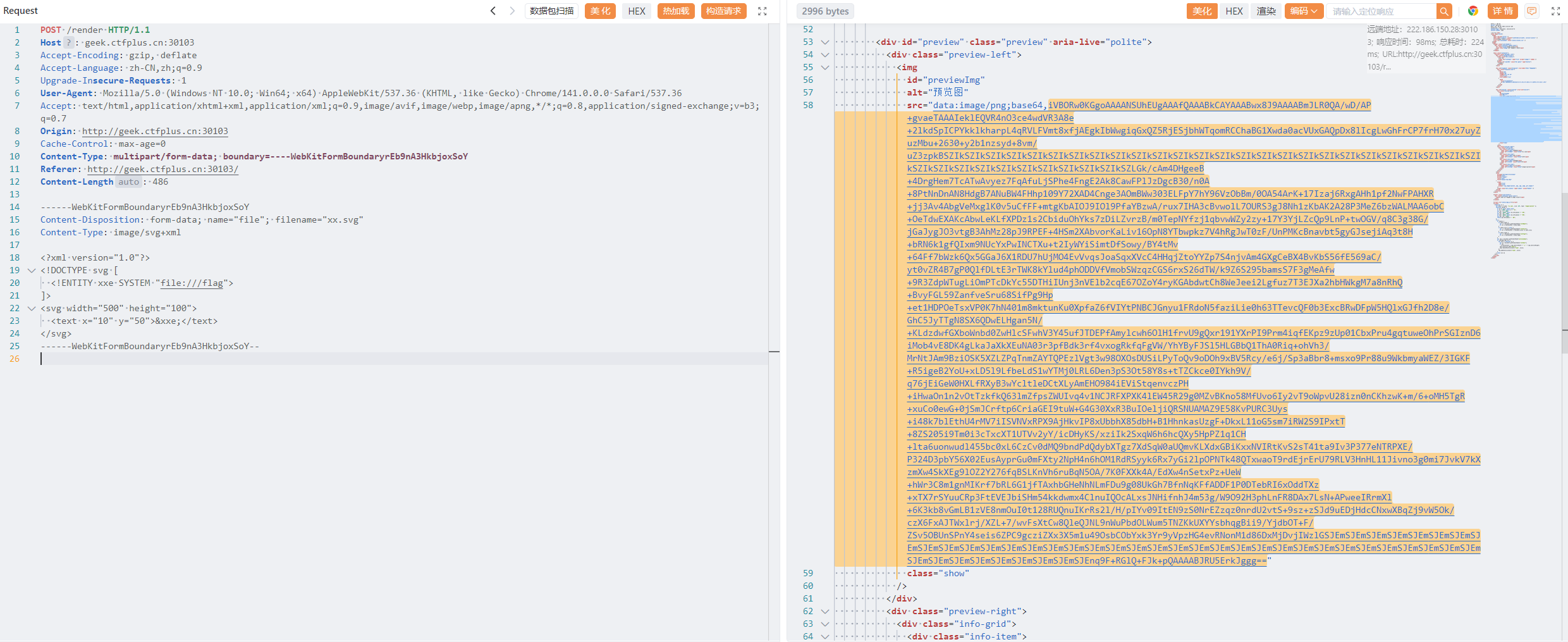Click the 构造请求 build request button
This screenshot has width=1568, height=642.
(723, 11)
